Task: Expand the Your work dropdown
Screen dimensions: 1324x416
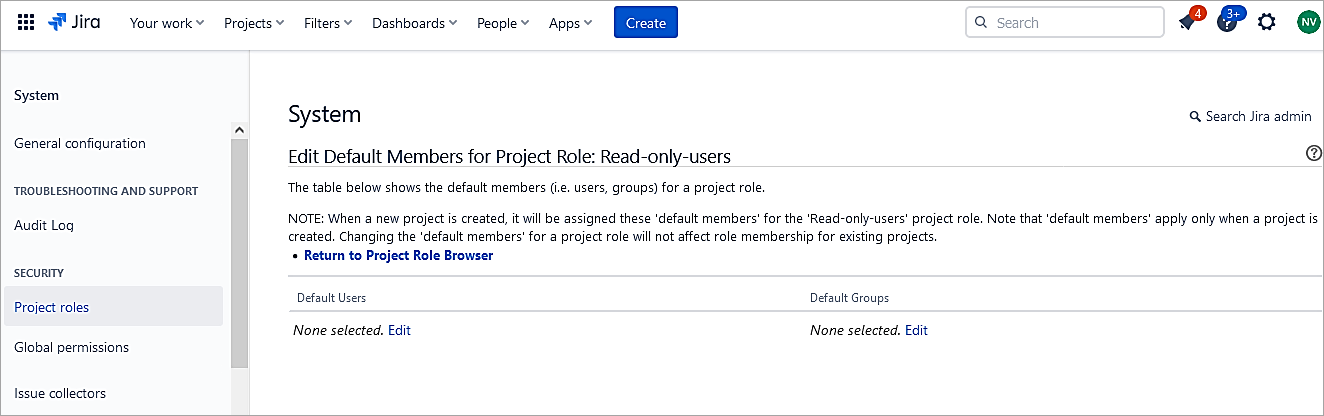Action: (167, 23)
